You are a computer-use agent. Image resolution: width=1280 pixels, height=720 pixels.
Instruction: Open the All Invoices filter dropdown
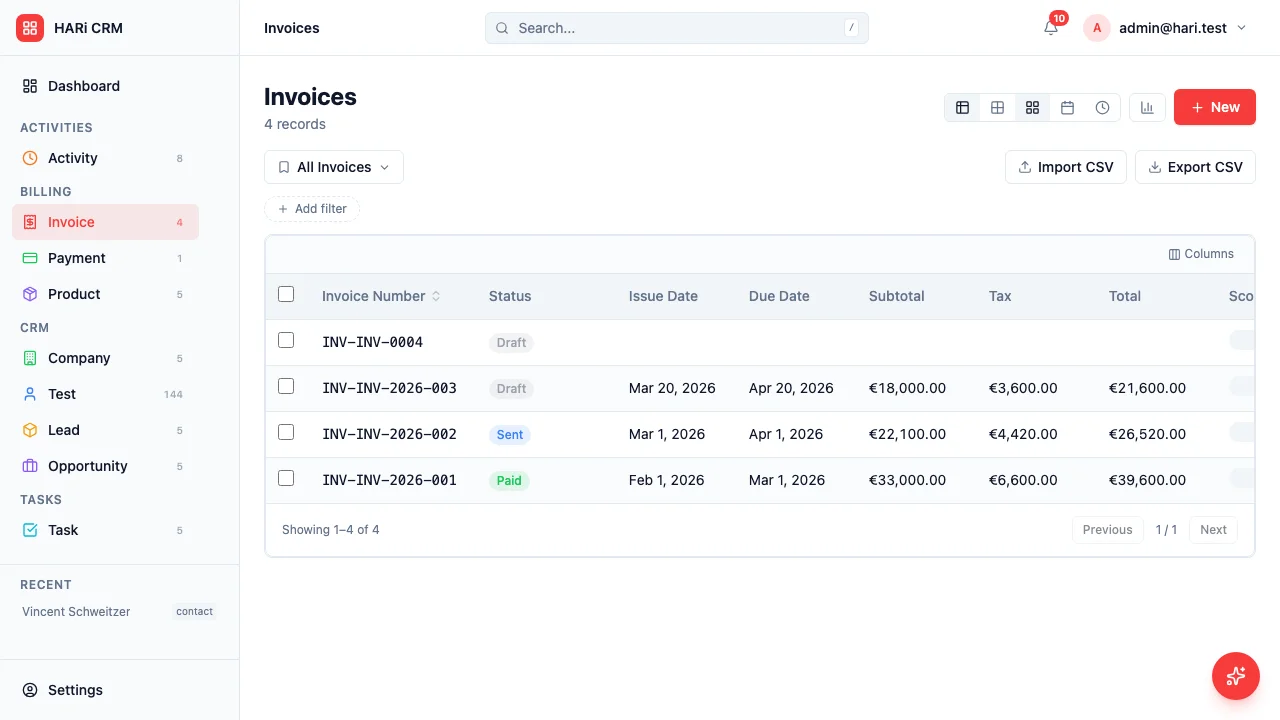click(333, 167)
